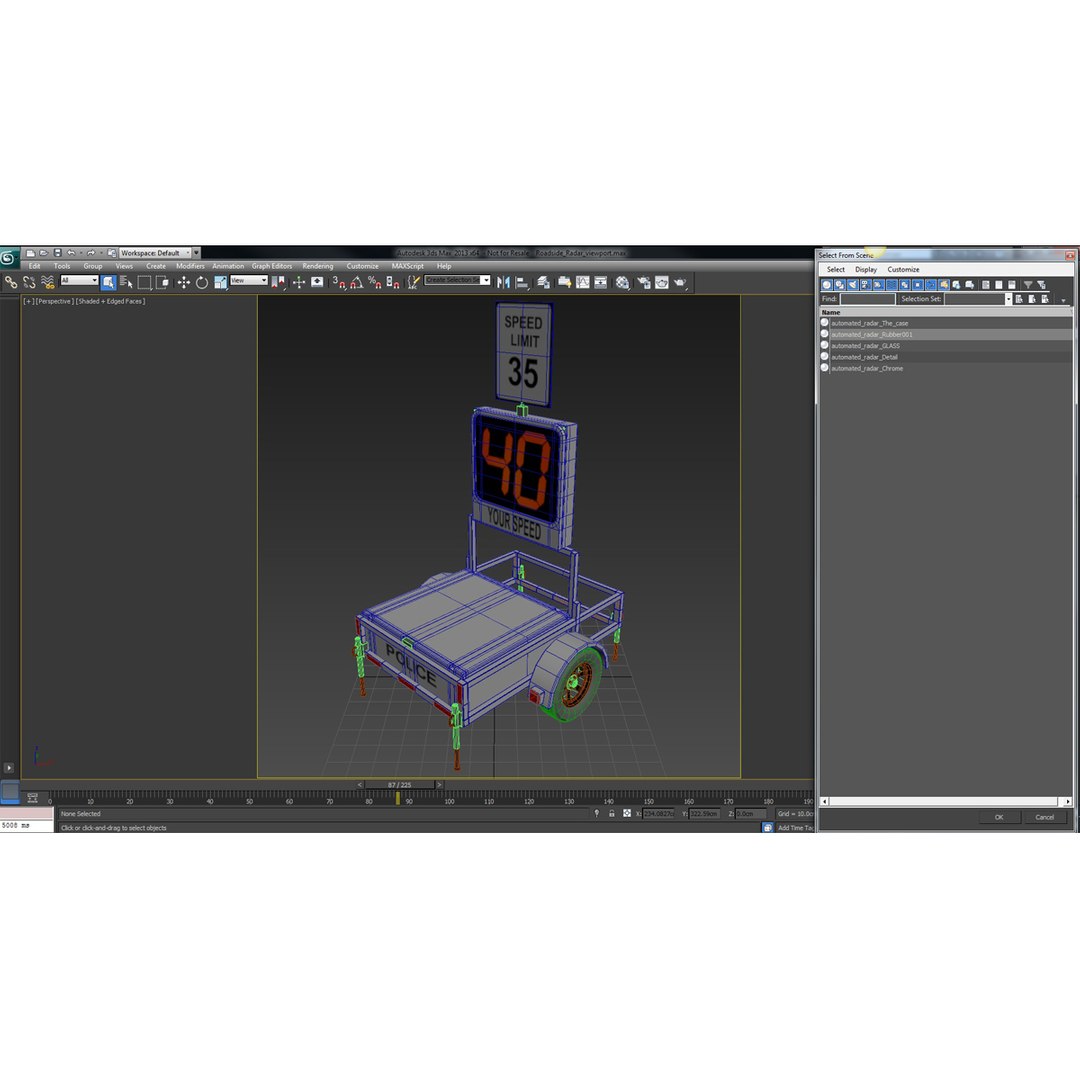This screenshot has width=1080, height=1080.
Task: Toggle Window/Crossing selection icon
Action: tap(163, 282)
